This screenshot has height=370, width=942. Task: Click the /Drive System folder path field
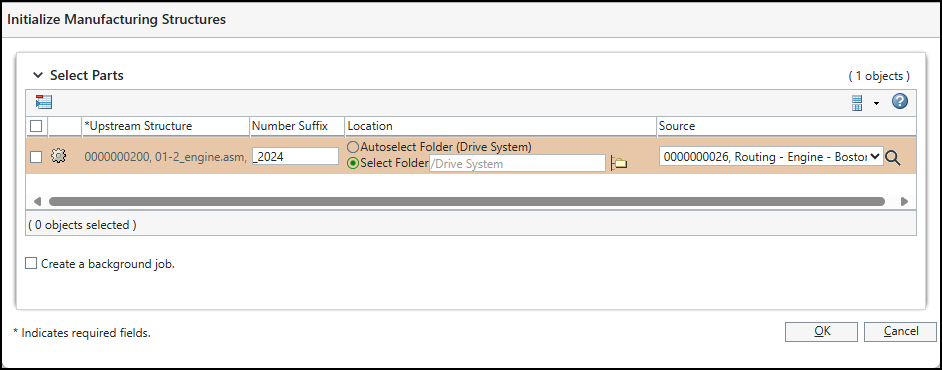tap(517, 163)
